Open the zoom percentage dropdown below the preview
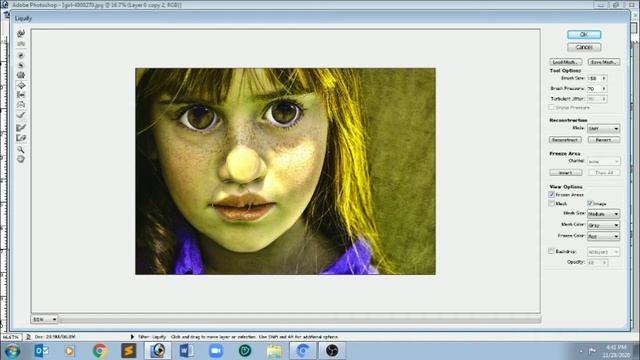The height and width of the screenshot is (360, 640). (44, 319)
